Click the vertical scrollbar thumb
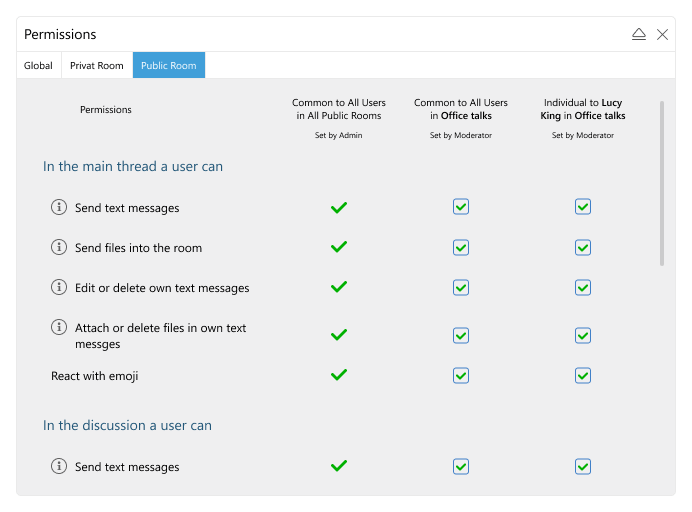The width and height of the screenshot is (692, 512). (662, 183)
